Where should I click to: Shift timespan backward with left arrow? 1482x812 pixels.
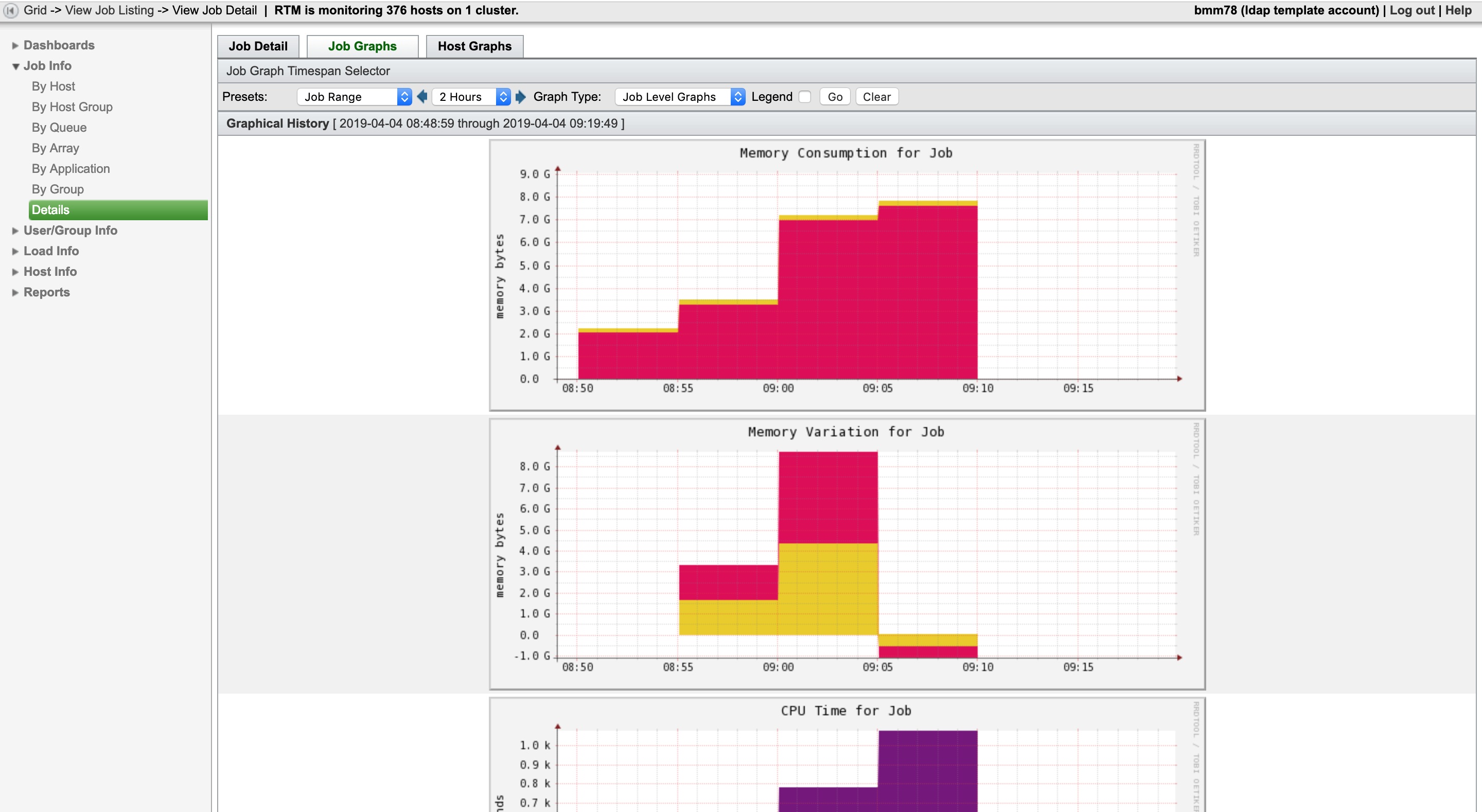[x=422, y=97]
